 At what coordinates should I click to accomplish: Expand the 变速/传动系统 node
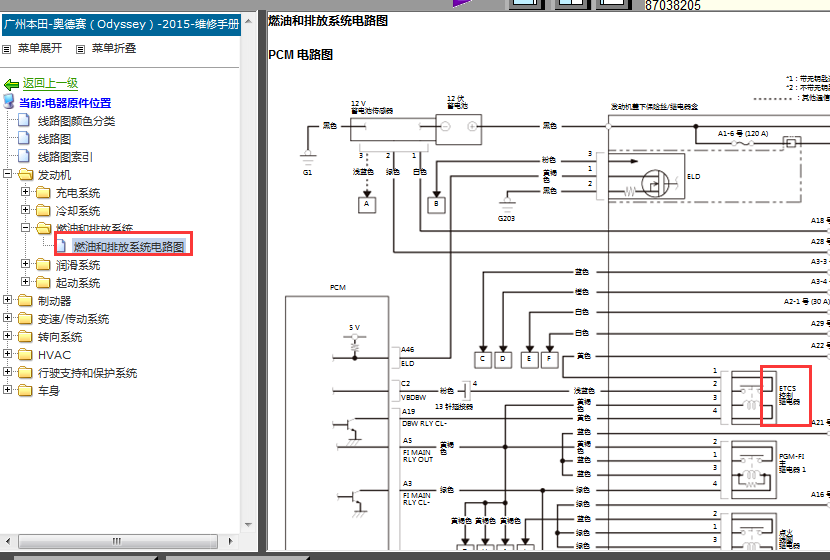(x=7, y=318)
